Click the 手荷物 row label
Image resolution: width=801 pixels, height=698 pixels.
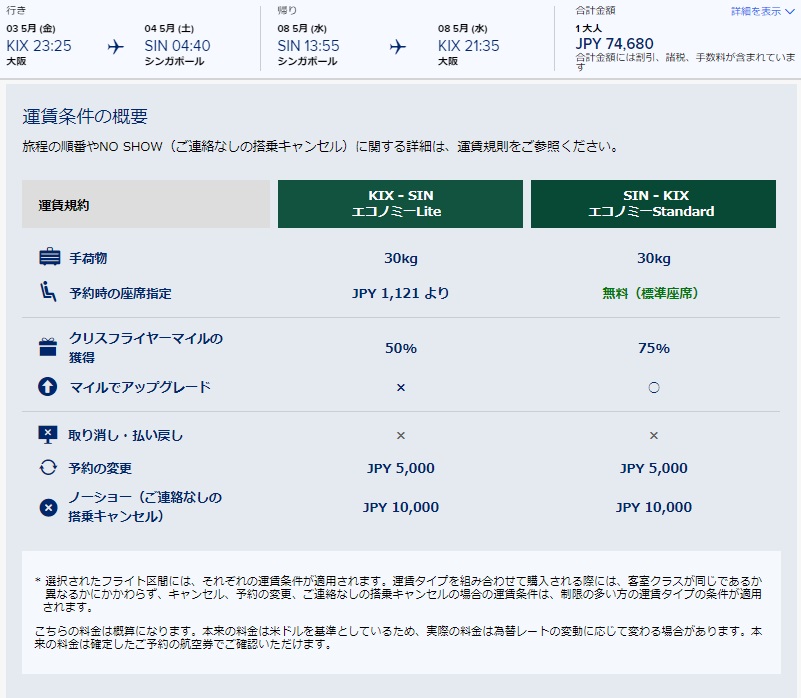tap(88, 258)
